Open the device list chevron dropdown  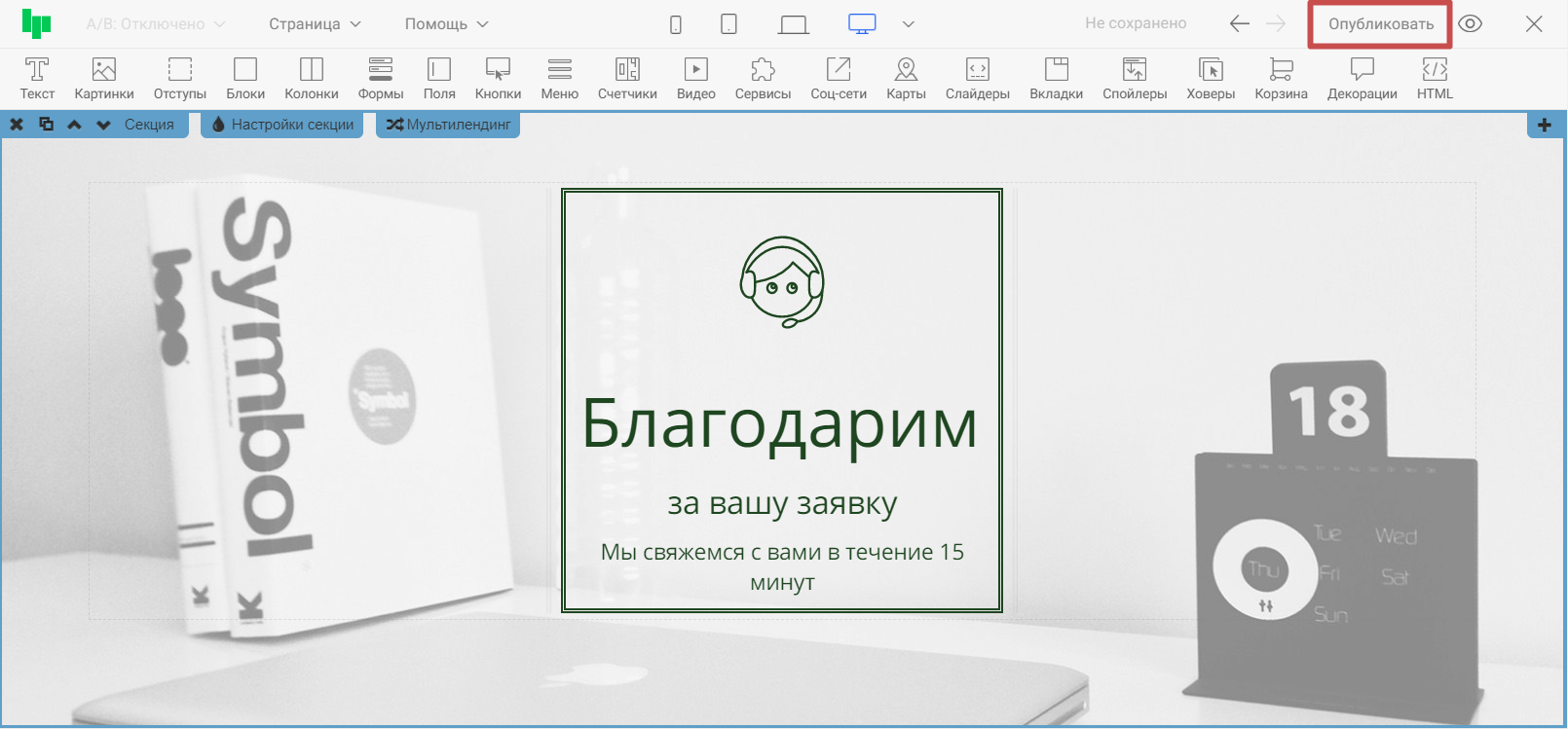coord(909,24)
